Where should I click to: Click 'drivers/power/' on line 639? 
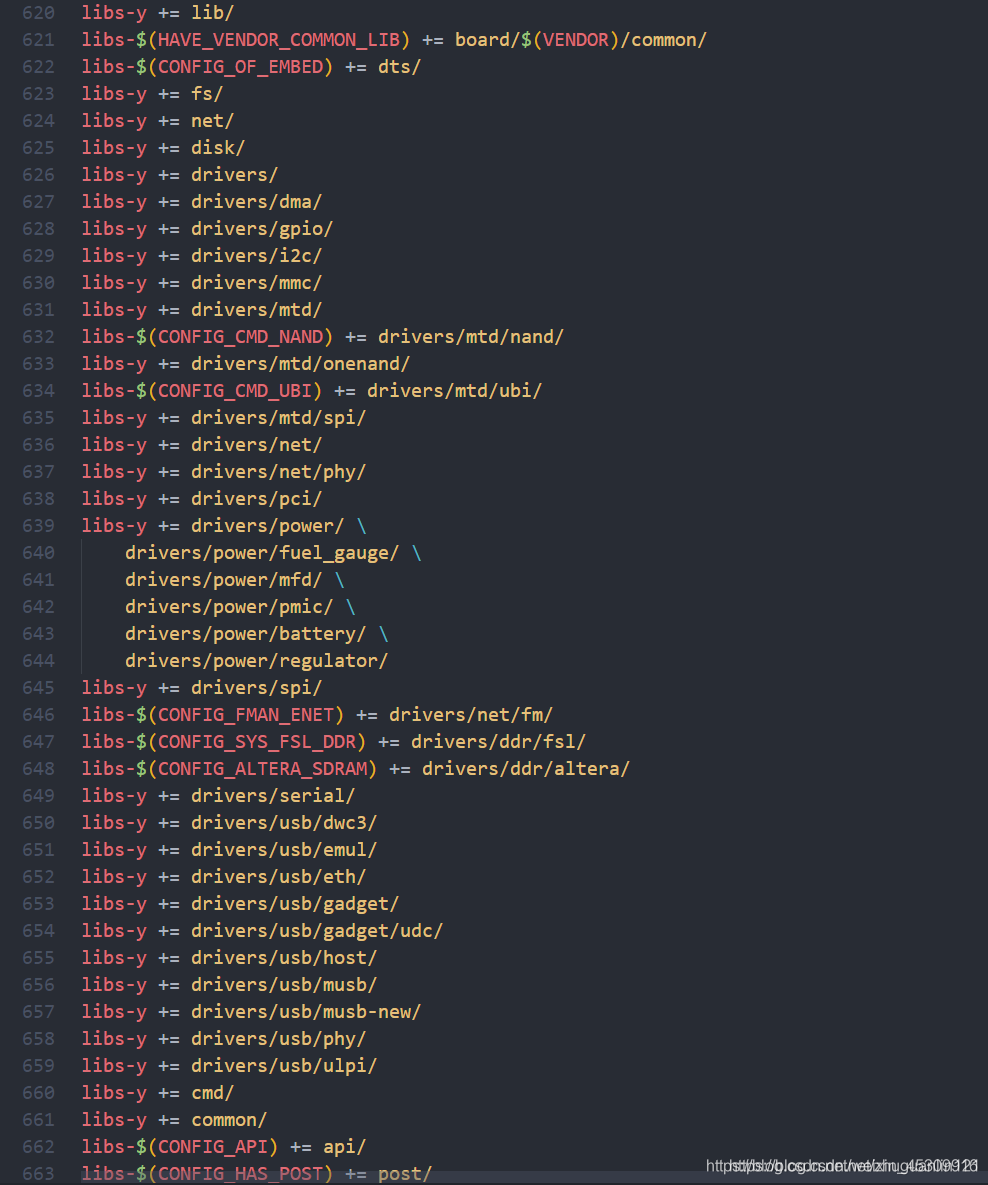coord(268,526)
